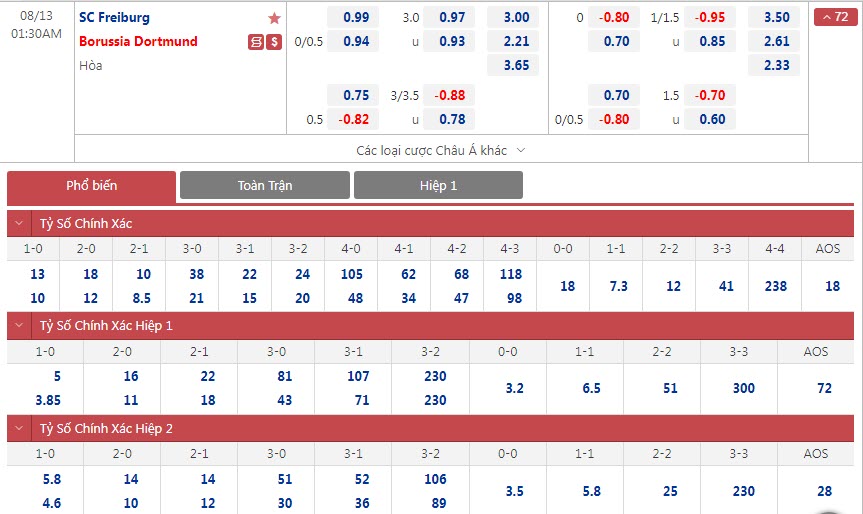Select the 238 odds for 4-4 score
The height and width of the screenshot is (514, 863).
coord(774,286)
